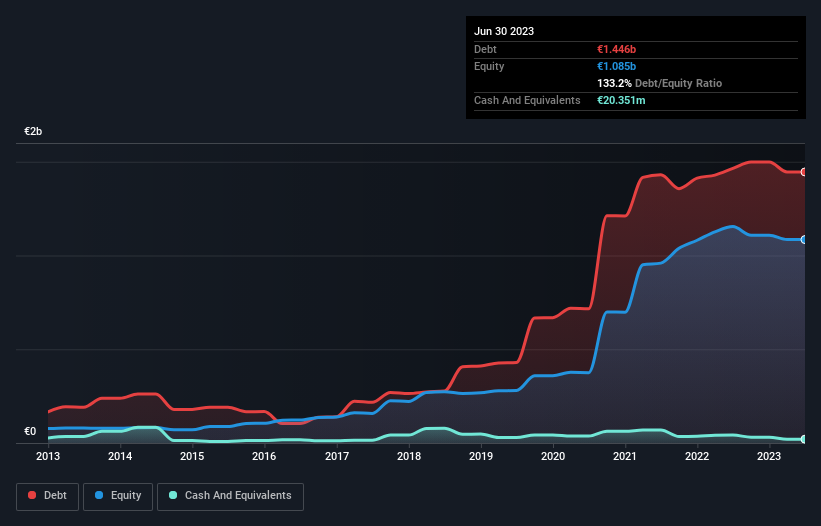821x526 pixels.
Task: Click the 2016 x-axis label
Action: (264, 456)
